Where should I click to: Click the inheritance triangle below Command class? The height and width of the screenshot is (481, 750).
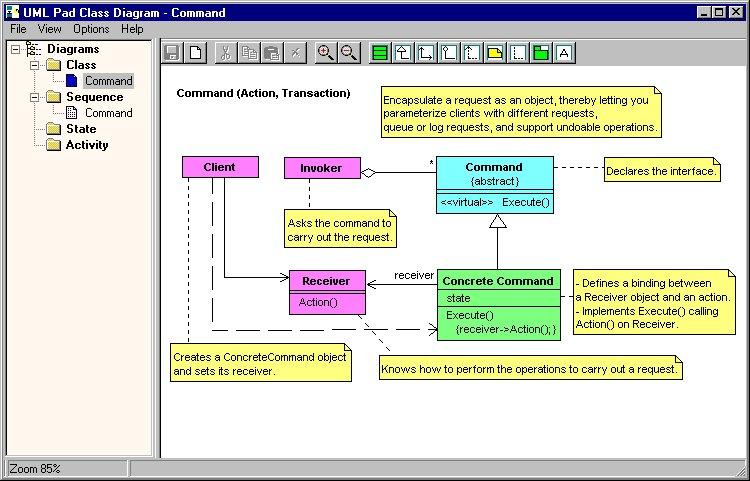pos(498,221)
